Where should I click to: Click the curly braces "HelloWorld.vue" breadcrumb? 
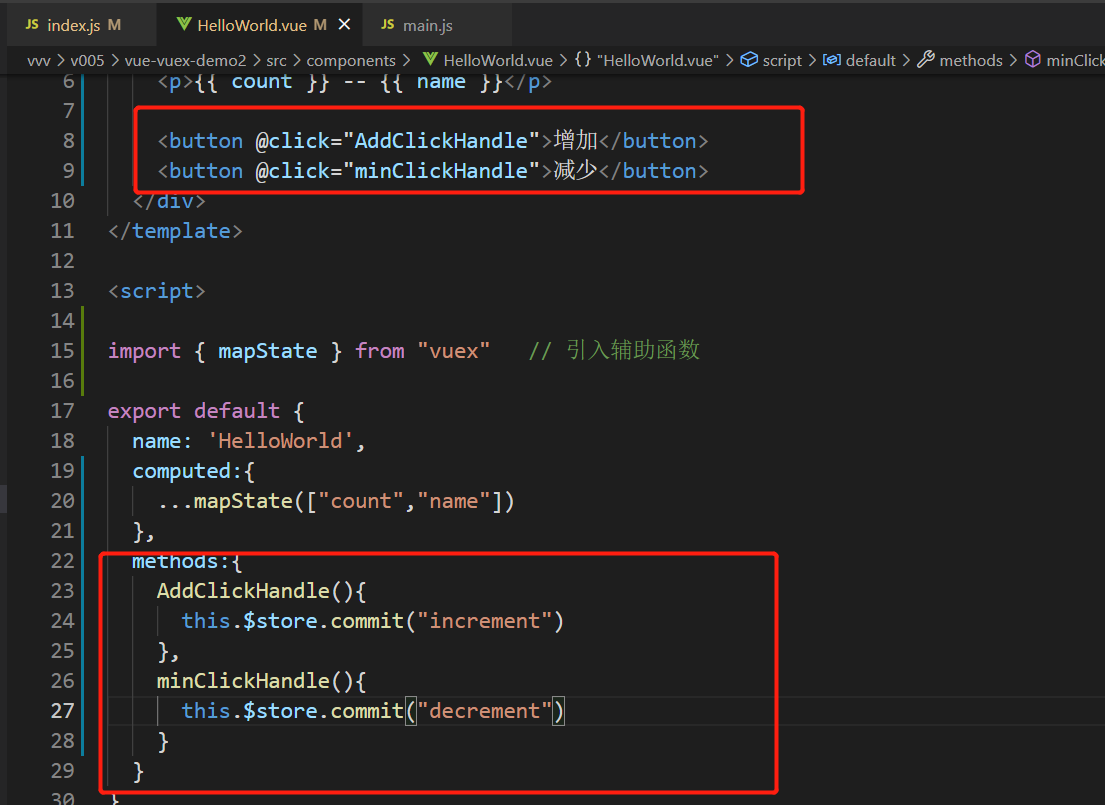click(658, 61)
